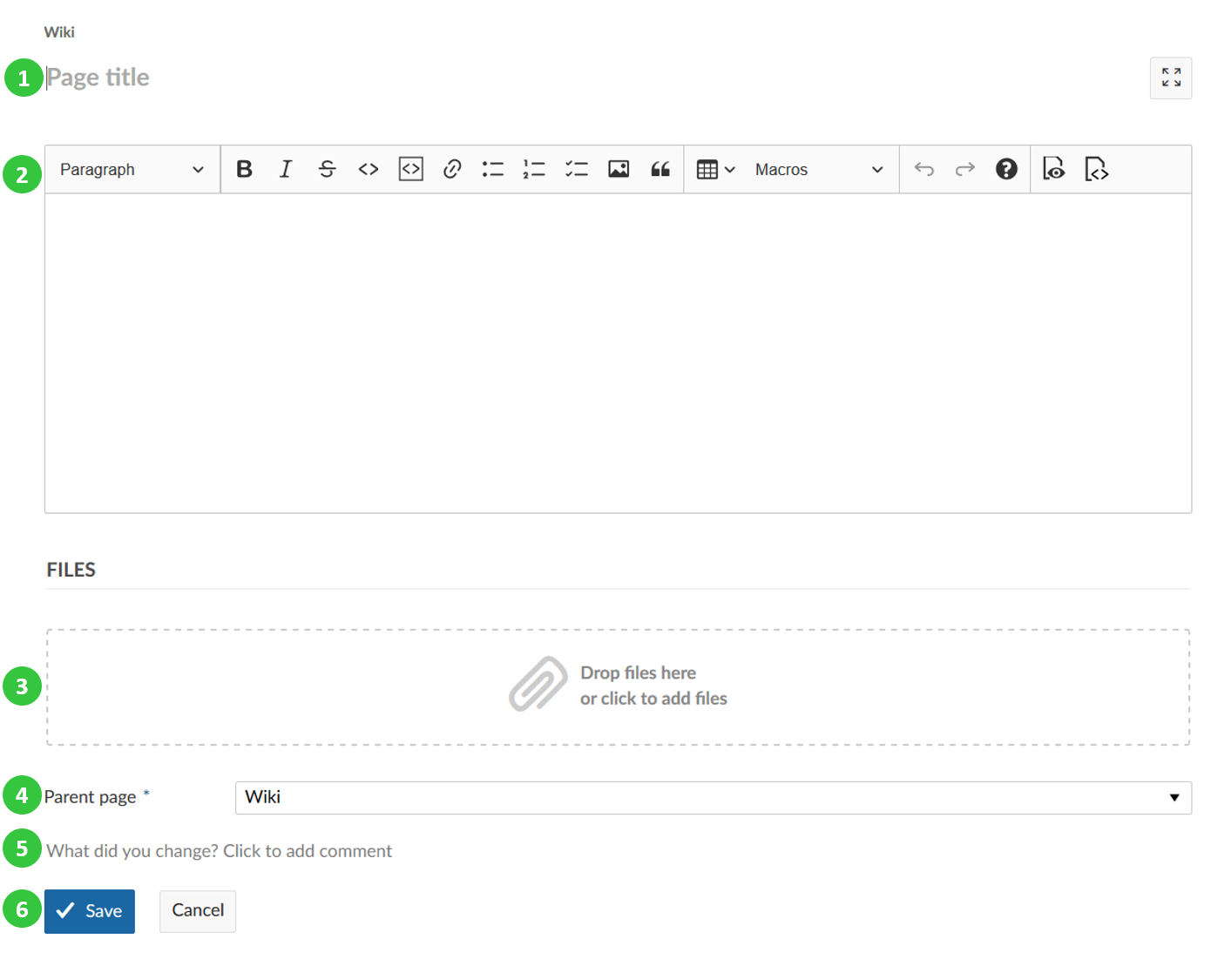The height and width of the screenshot is (980, 1211).
Task: Save the wiki page
Action: (x=90, y=910)
